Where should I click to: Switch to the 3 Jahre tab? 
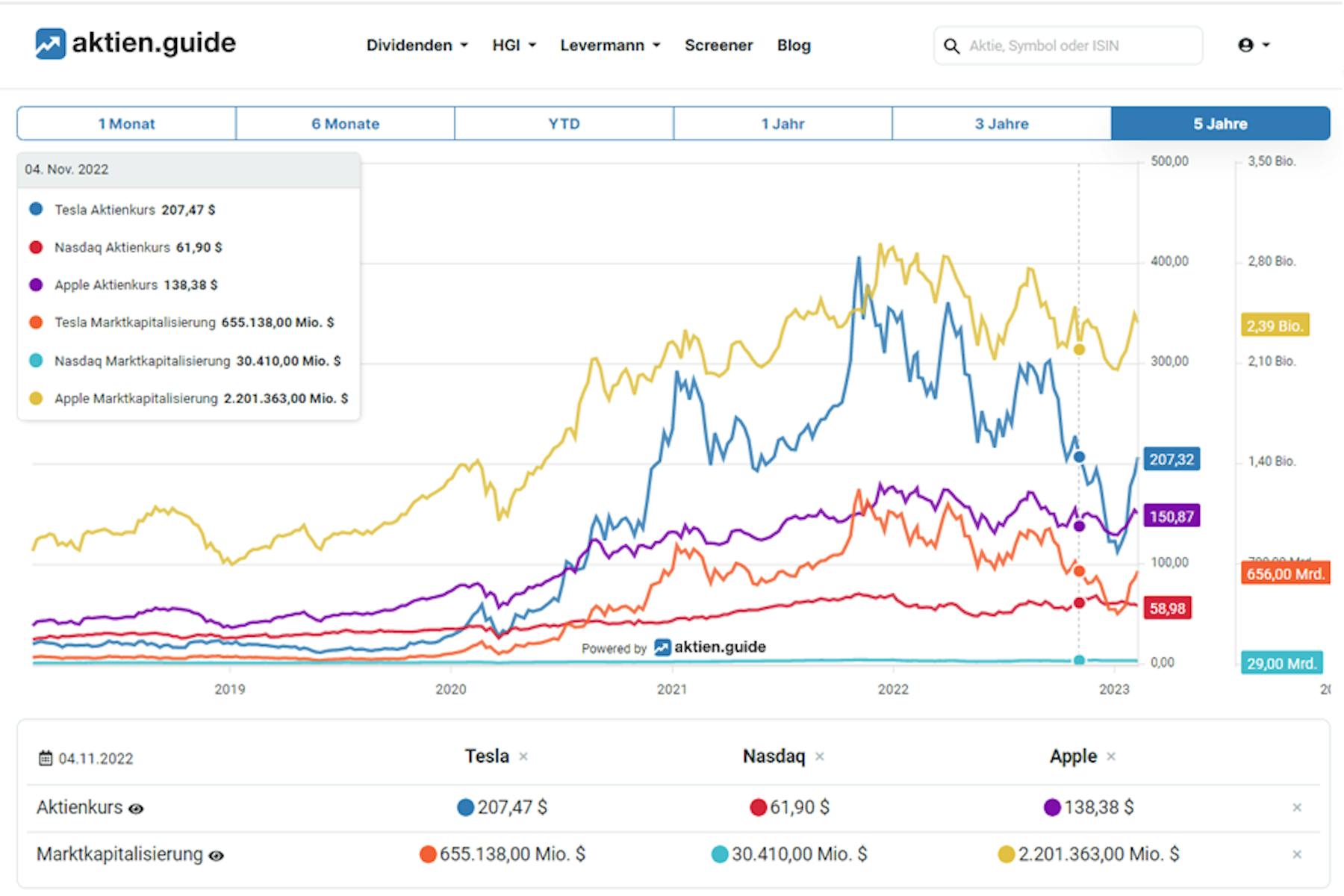click(1001, 123)
